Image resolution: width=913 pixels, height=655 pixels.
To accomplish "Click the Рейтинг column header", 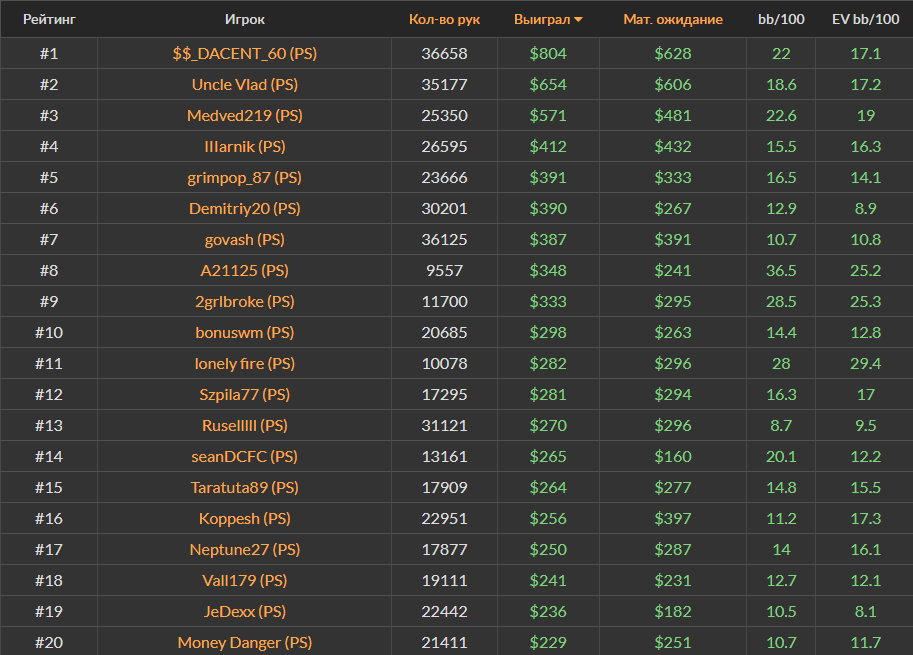I will 49,20.
